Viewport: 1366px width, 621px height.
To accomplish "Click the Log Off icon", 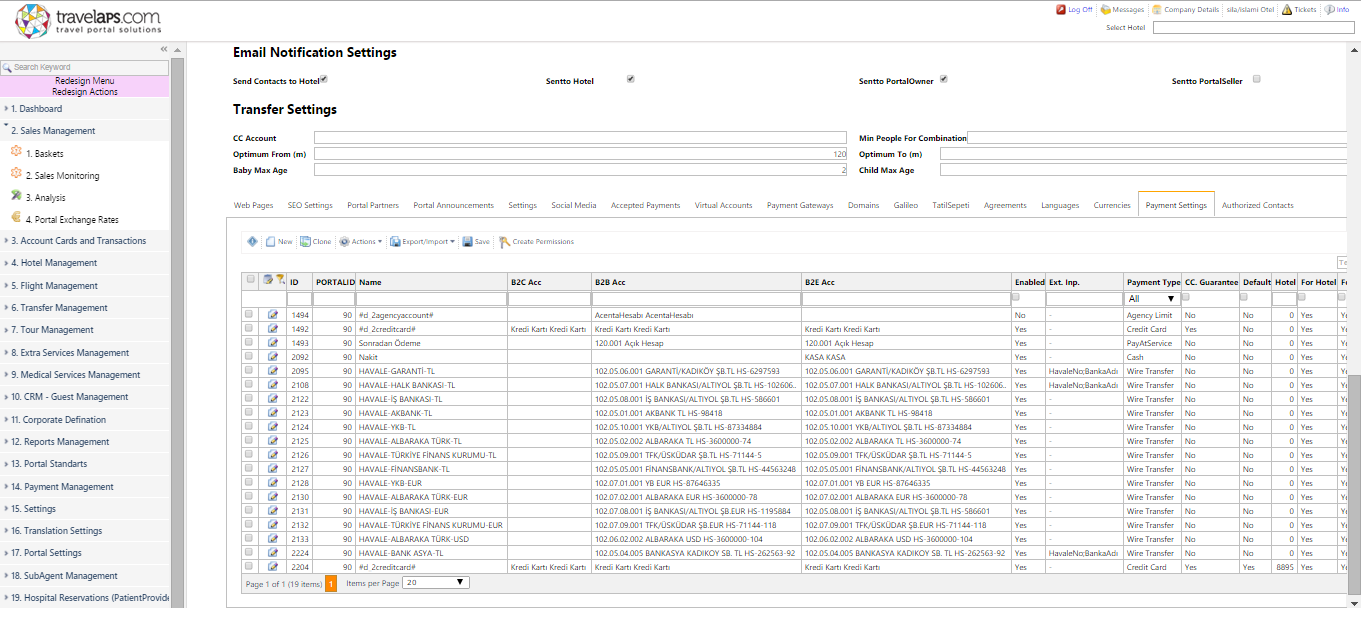I will (x=1061, y=9).
